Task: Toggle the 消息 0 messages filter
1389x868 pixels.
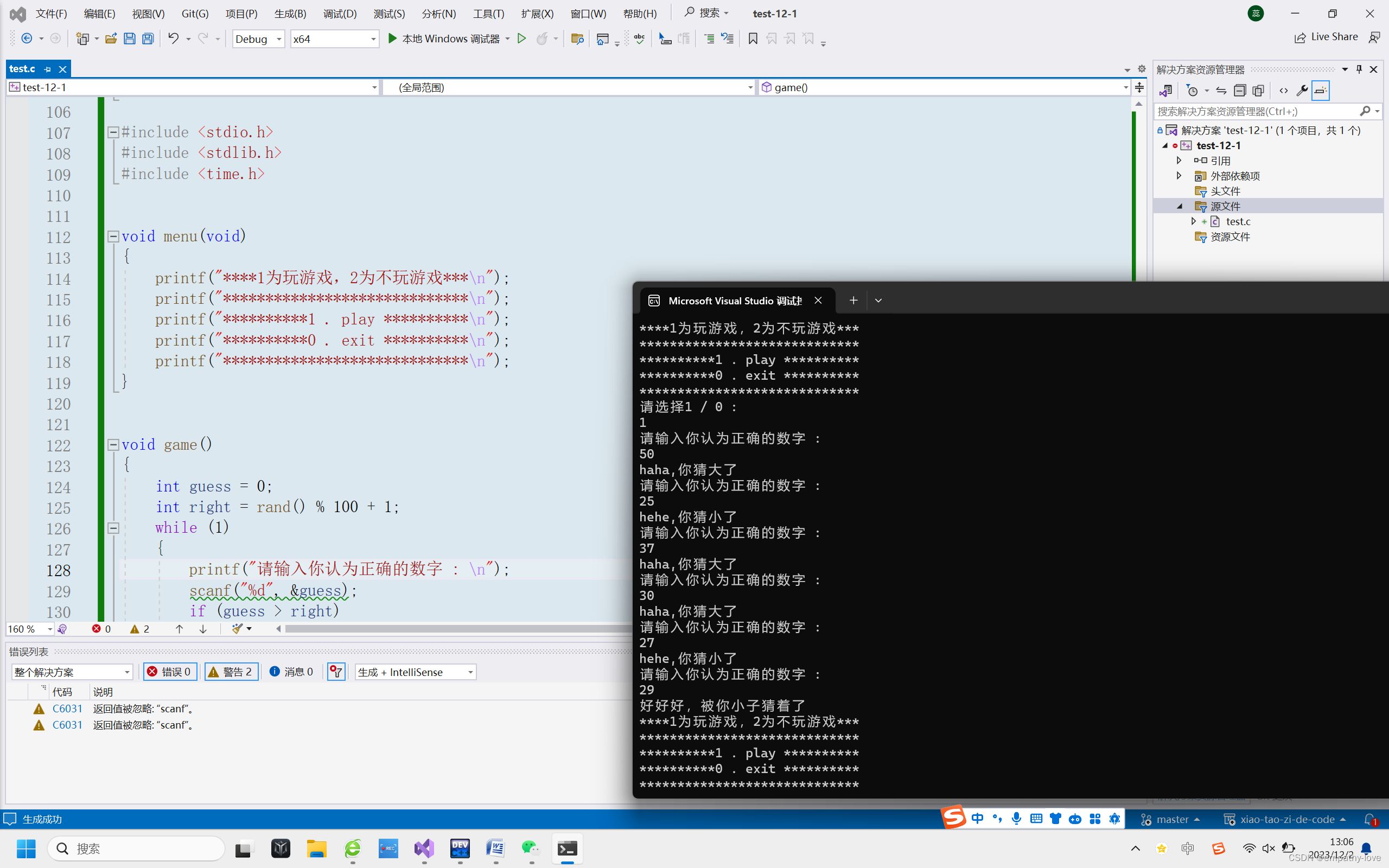Action: (x=291, y=672)
